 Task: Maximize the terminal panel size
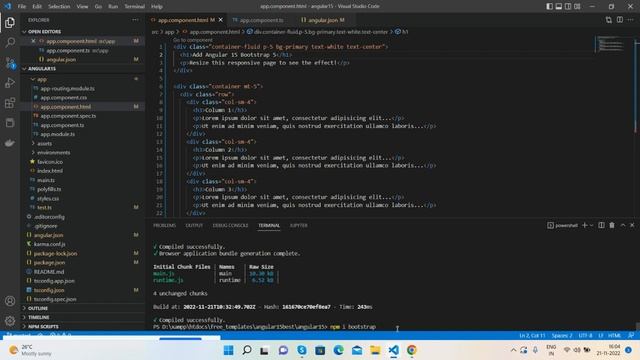pos(623,225)
